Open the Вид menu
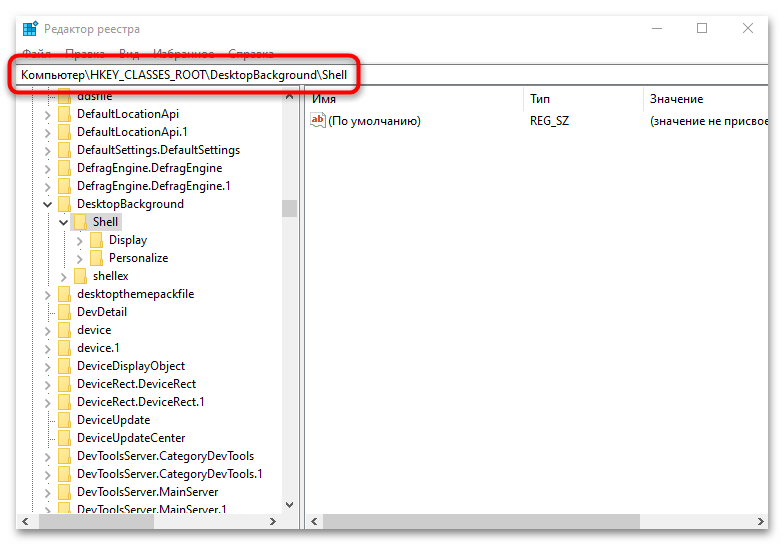The image size is (784, 545). [129, 54]
